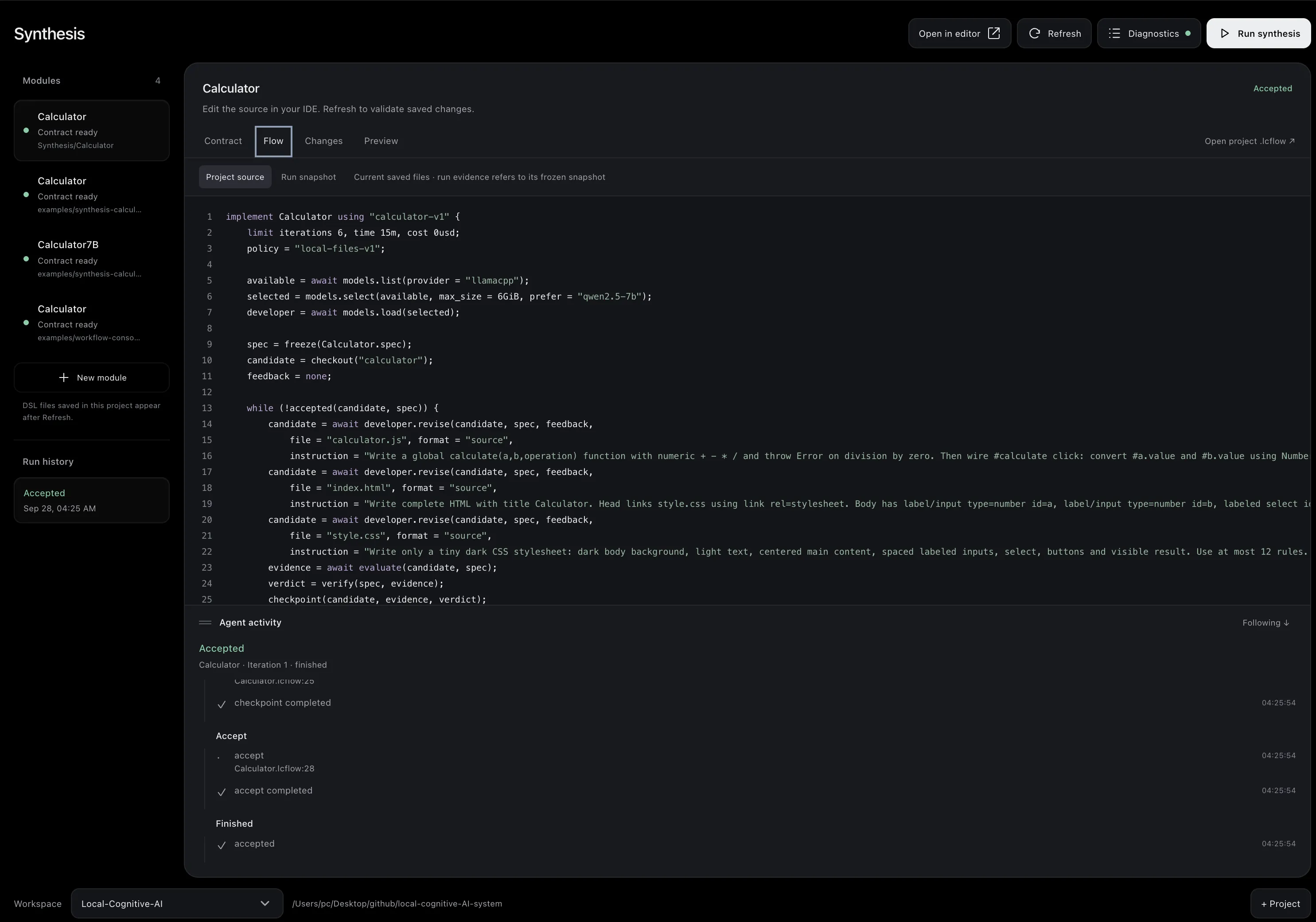Click the Calculator.lcflow:28 reference under accept
The image size is (1316, 922).
click(274, 768)
